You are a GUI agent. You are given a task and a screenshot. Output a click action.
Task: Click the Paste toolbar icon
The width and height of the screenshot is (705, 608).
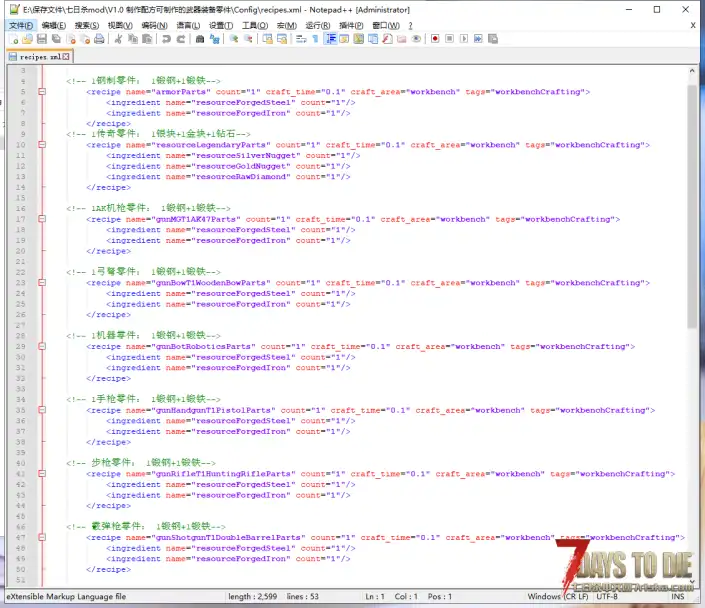click(x=147, y=39)
